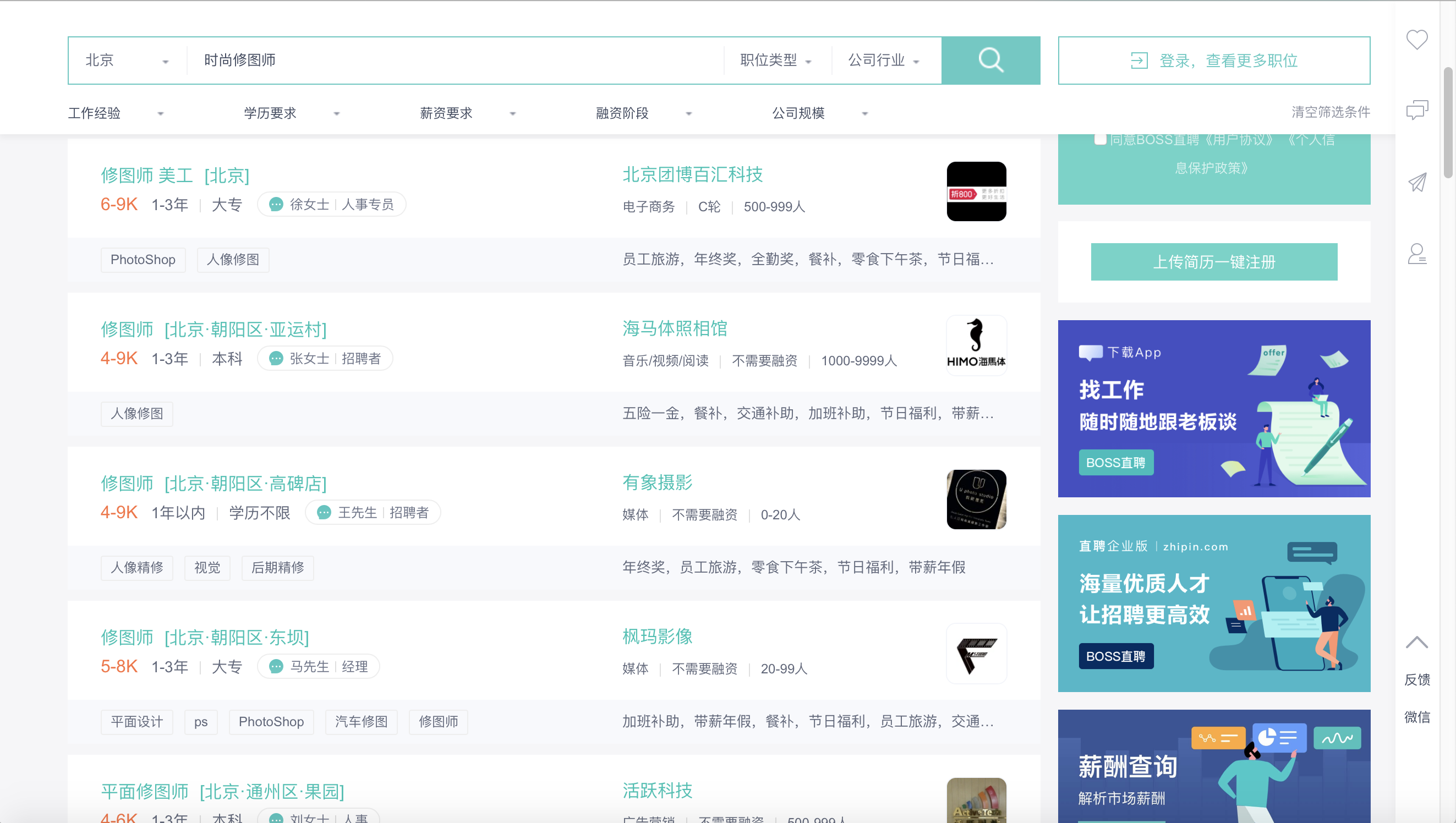This screenshot has height=823, width=1456.
Task: Click the 海量优质人才 enterprise banner
Action: pos(1214,603)
